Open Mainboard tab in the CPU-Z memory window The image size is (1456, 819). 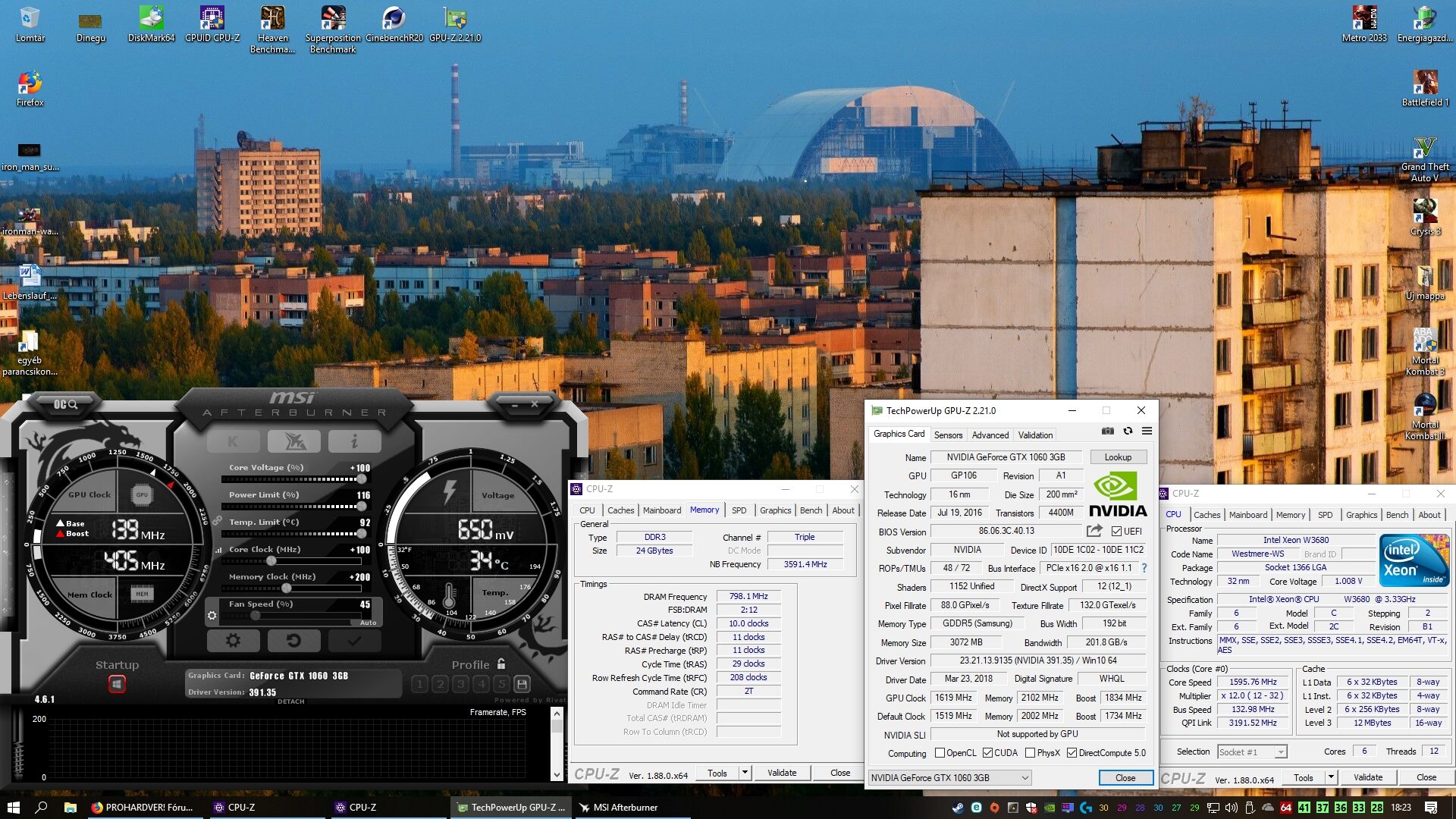point(662,510)
